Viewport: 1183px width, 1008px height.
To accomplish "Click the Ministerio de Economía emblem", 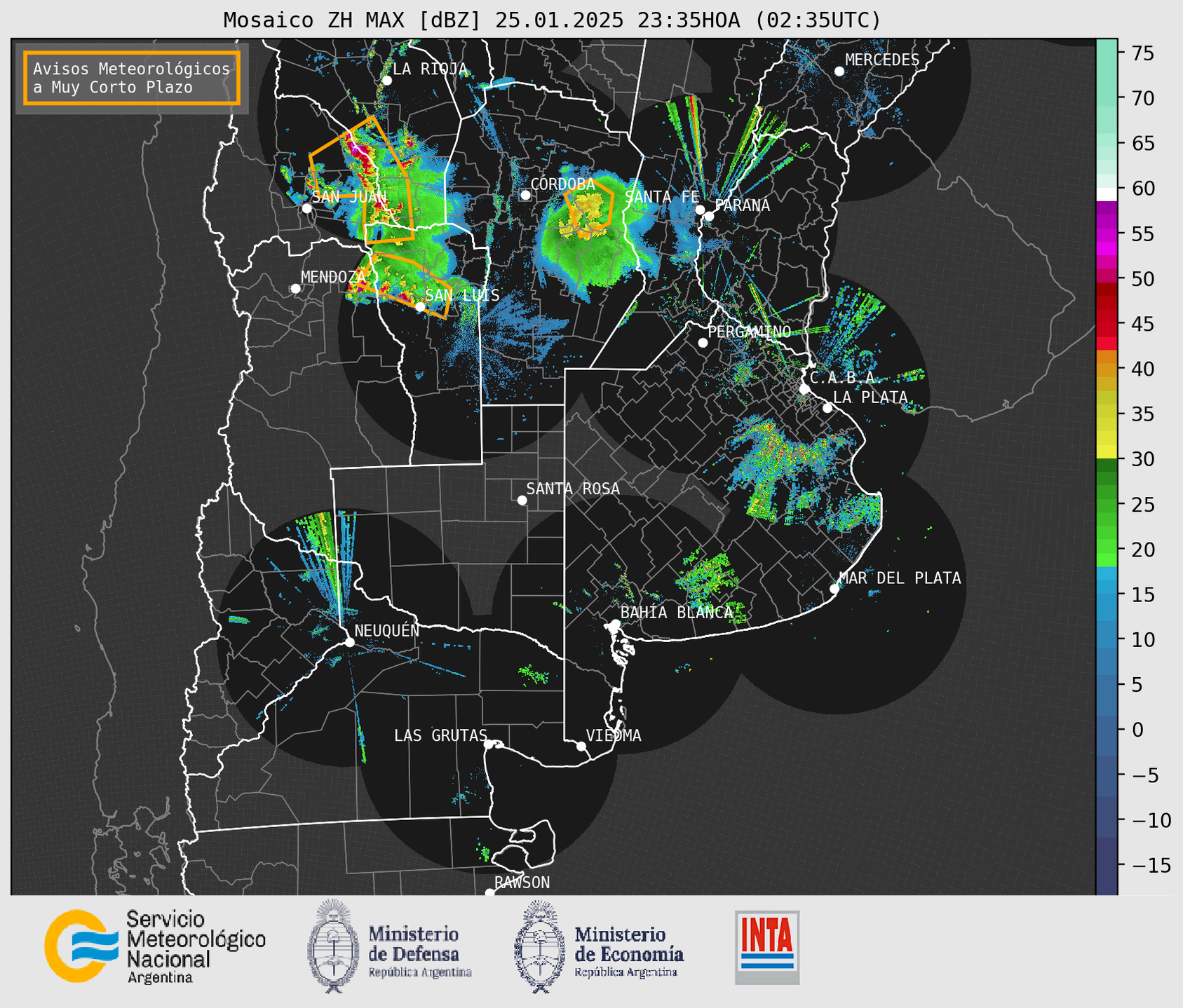I will (x=539, y=946).
